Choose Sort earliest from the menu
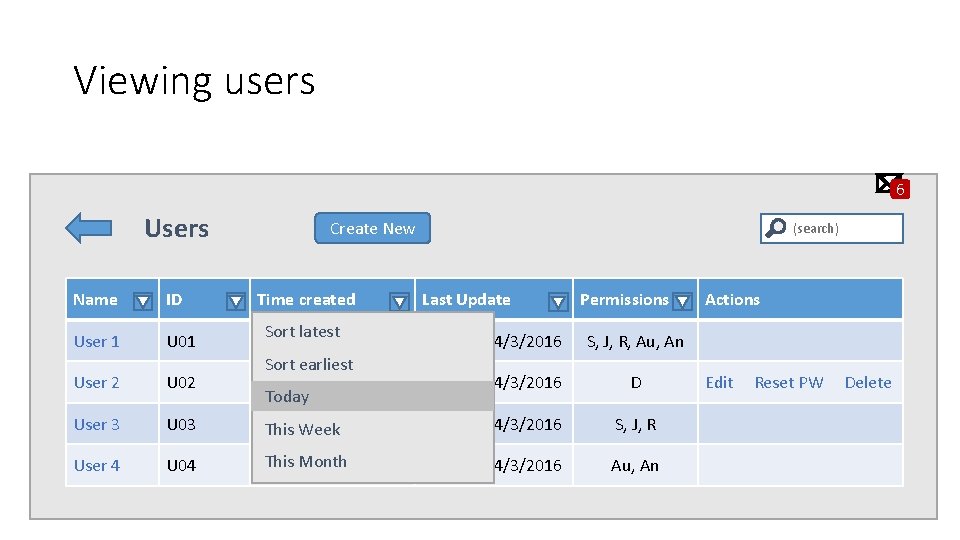Viewport: 960px width, 540px height. tap(309, 365)
